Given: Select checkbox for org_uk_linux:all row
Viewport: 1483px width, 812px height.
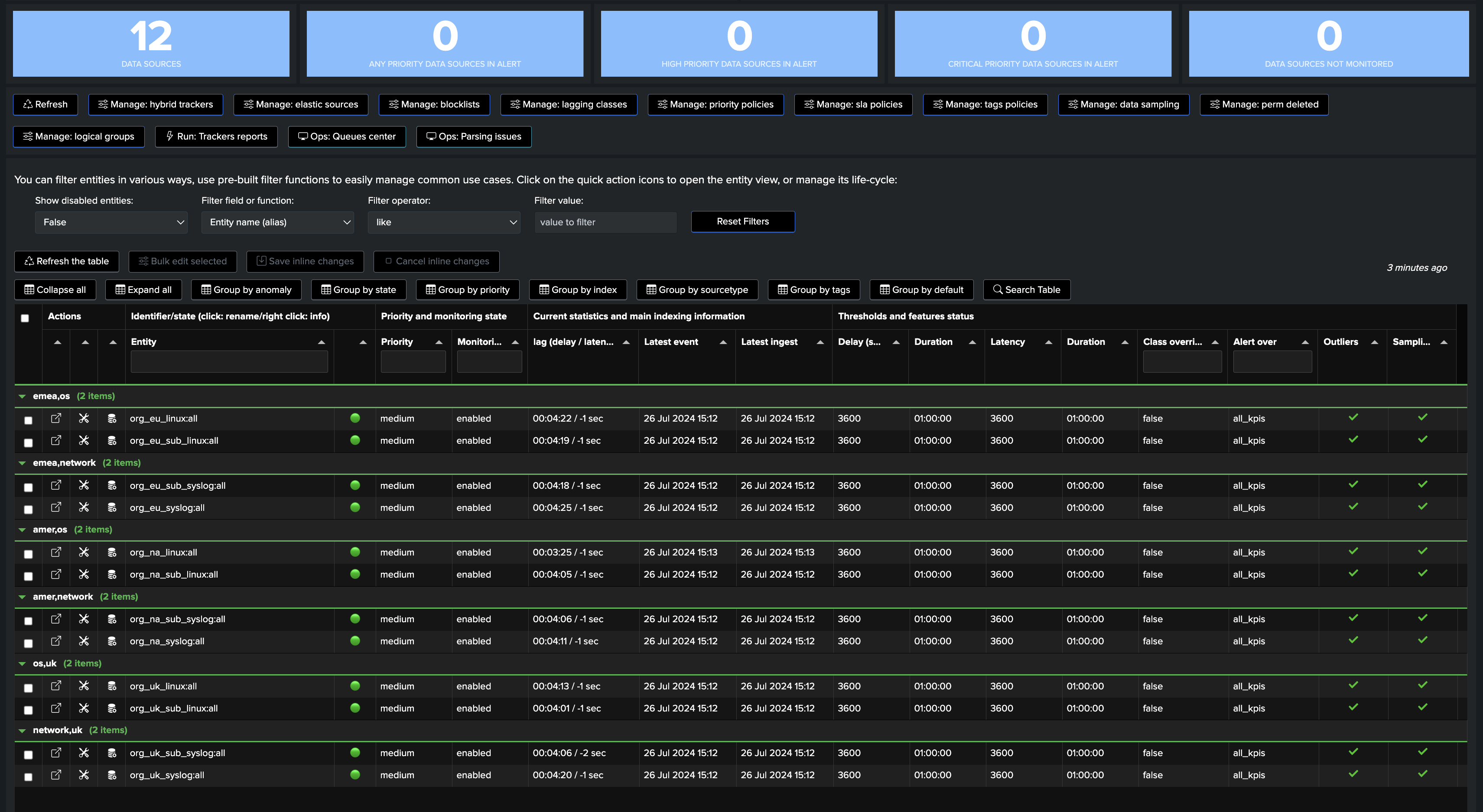Looking at the screenshot, I should pos(28,688).
